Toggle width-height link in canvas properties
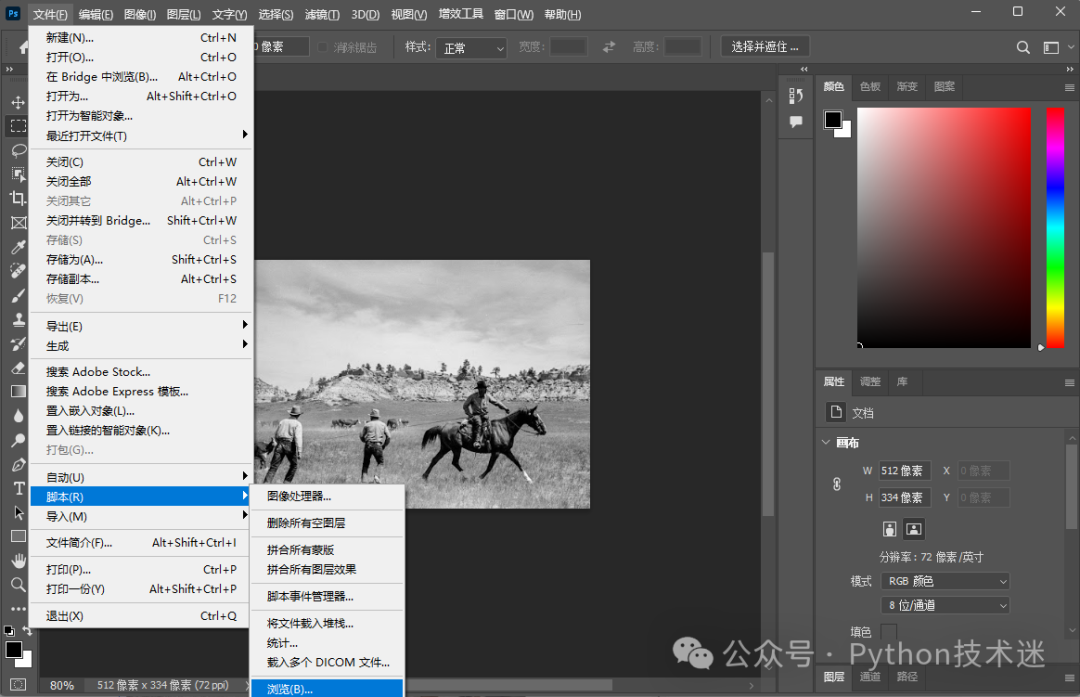Viewport: 1080px width, 697px height. tap(837, 484)
